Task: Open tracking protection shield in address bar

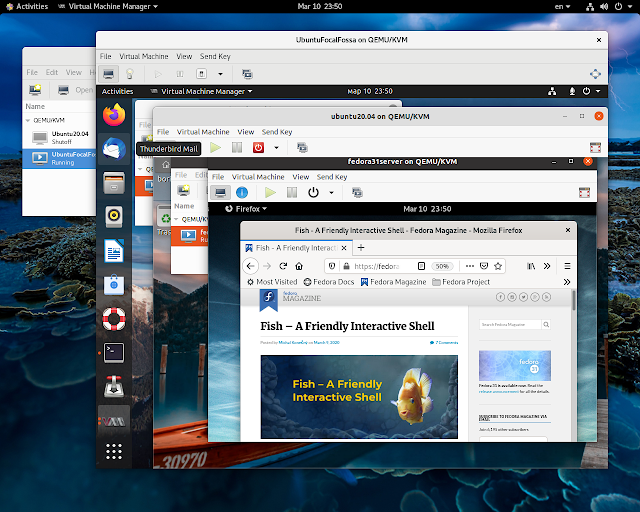Action: pyautogui.click(x=332, y=266)
